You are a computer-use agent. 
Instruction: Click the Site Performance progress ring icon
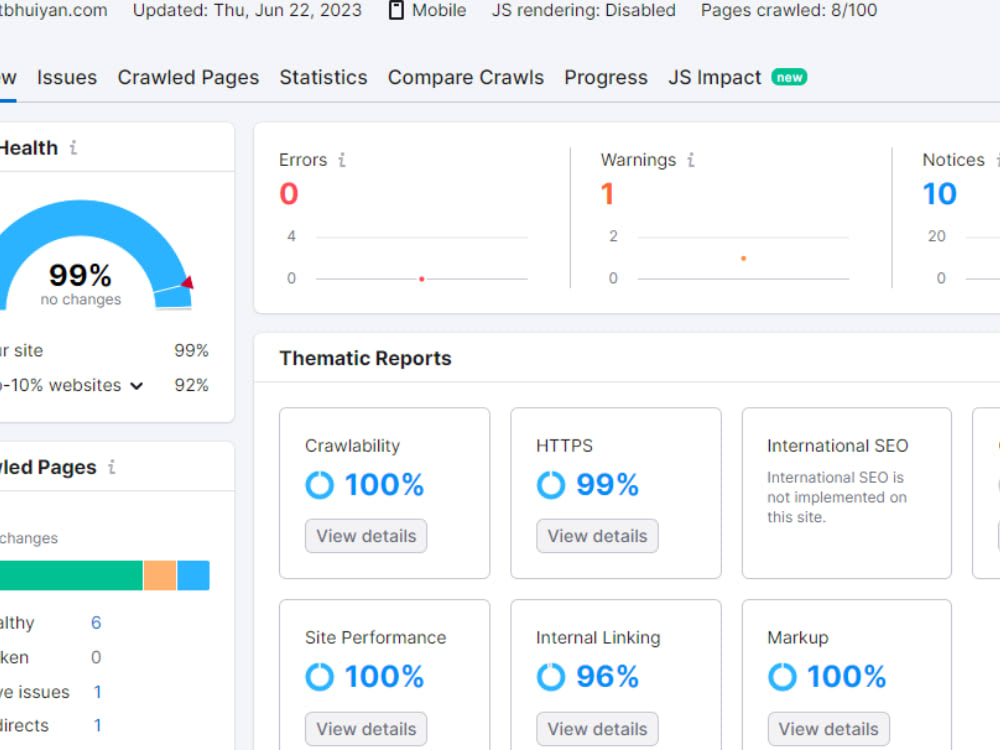[320, 677]
